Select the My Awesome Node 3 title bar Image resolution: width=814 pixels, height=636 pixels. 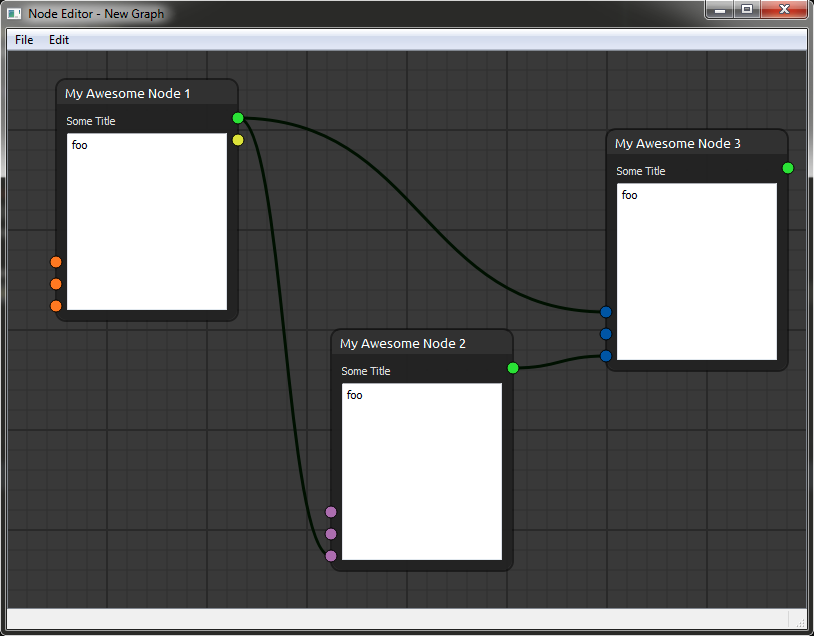(x=697, y=144)
